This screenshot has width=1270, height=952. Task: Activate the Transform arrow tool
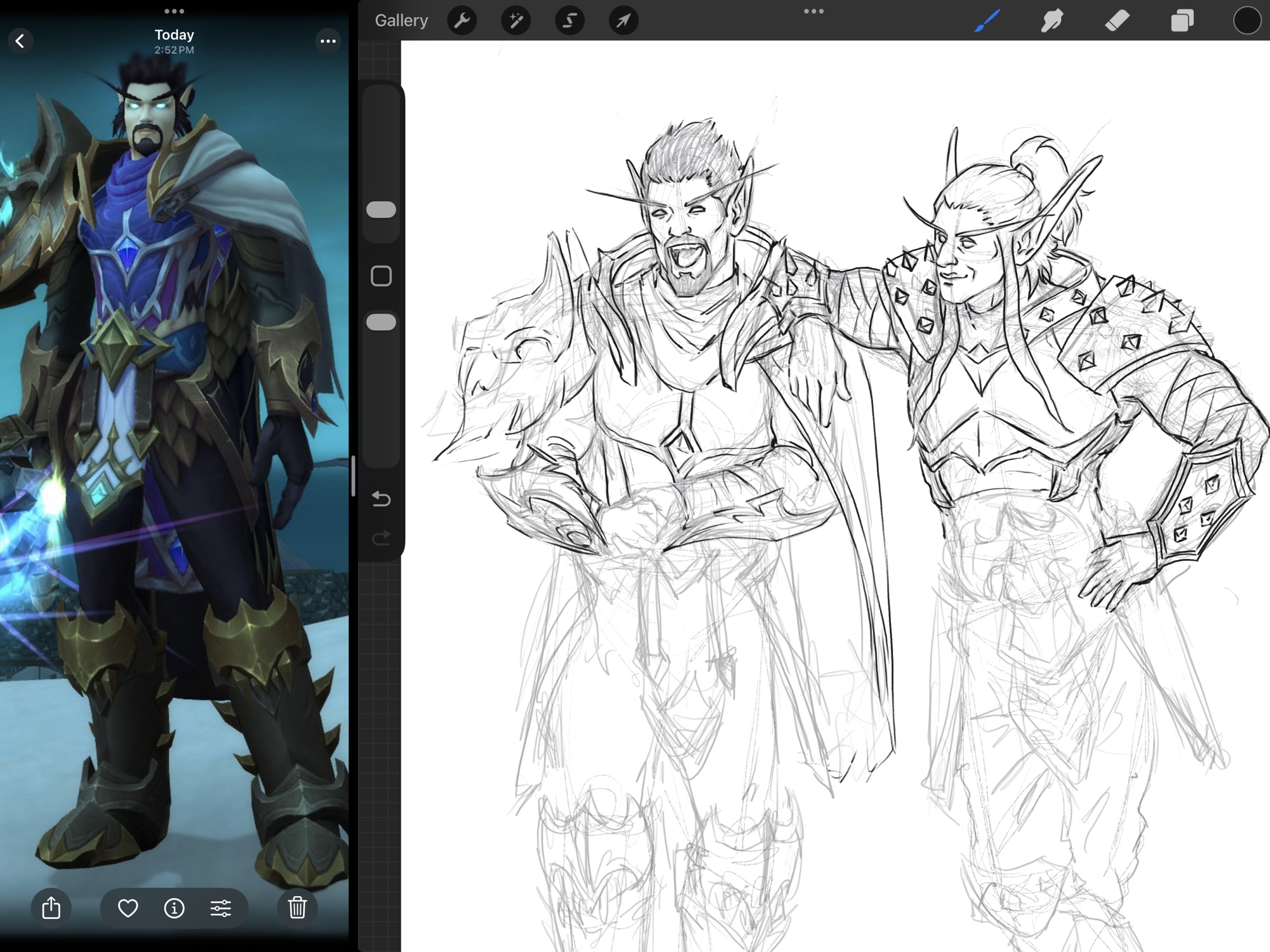point(624,21)
